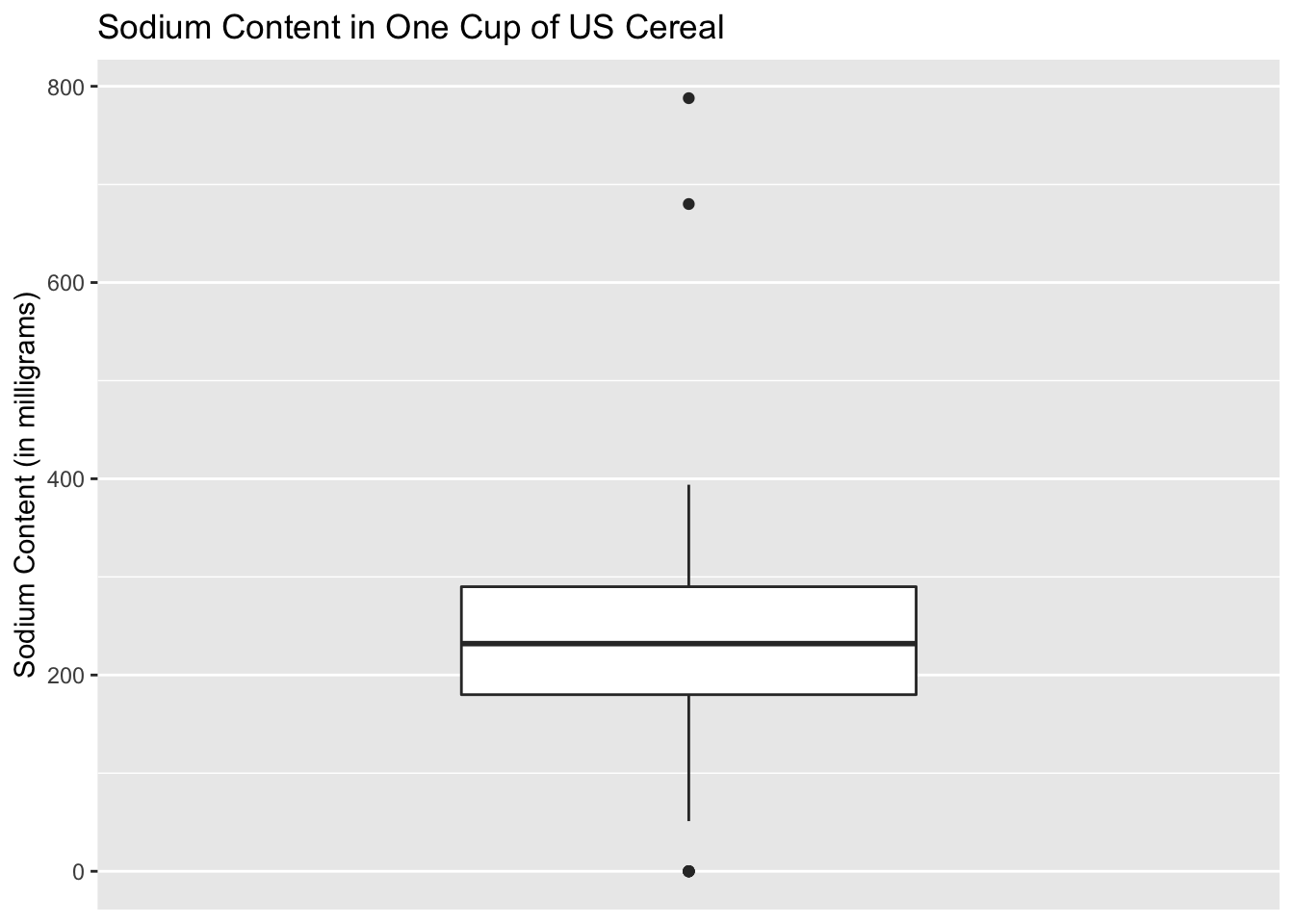Click the thick median line of boxplot

(578, 643)
